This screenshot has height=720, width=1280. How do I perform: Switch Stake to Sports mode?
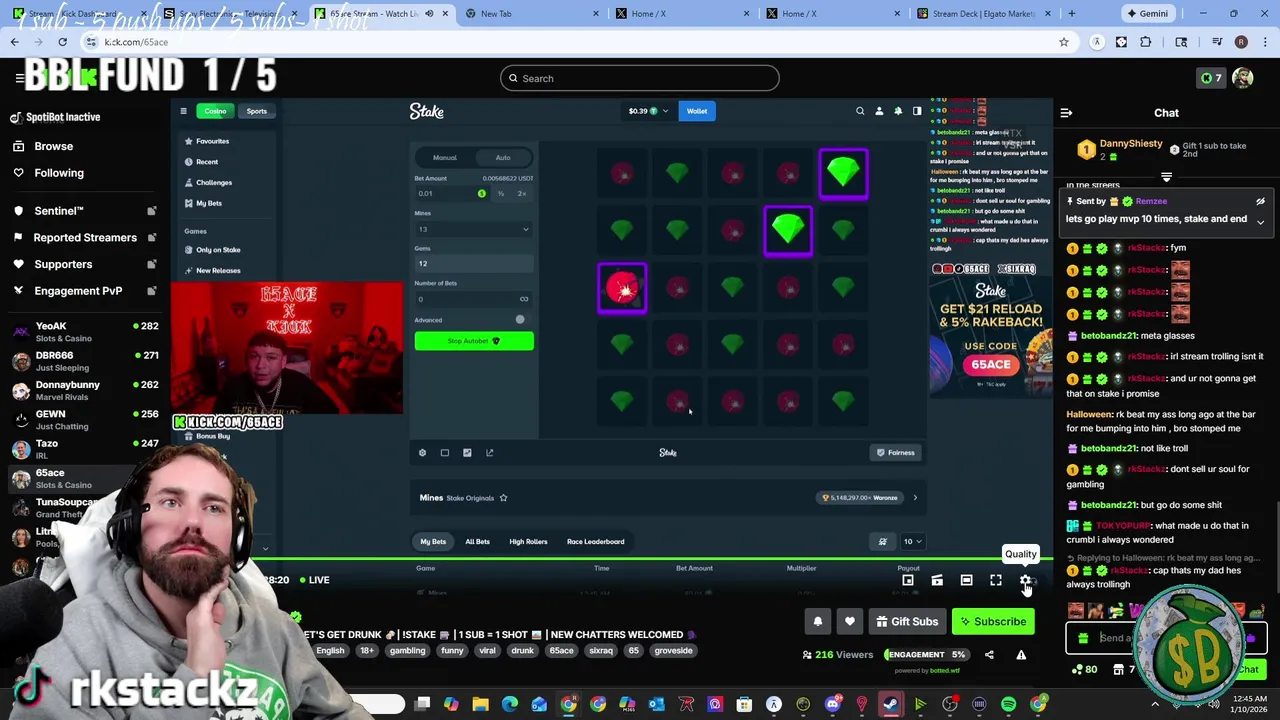coord(257,111)
